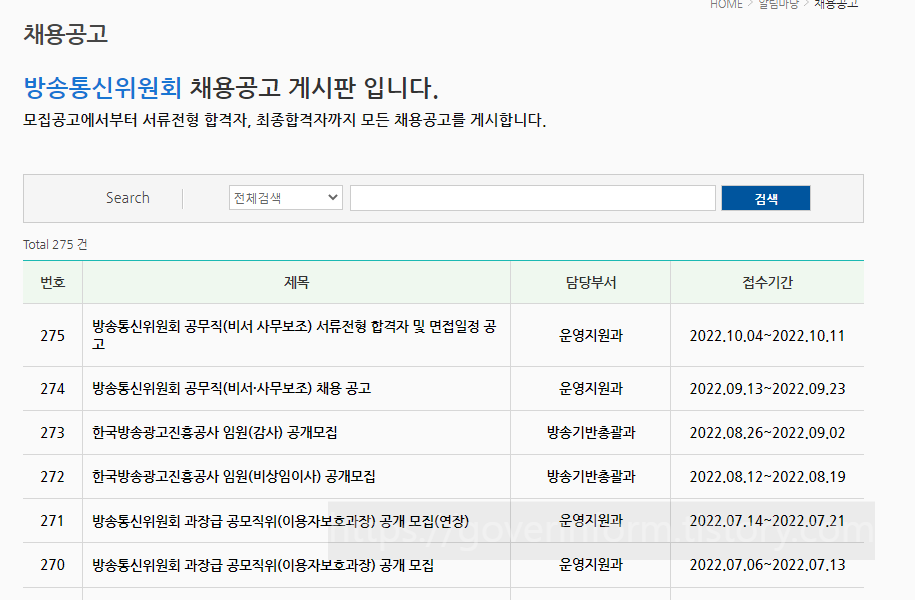
Task: Click date range 2022.08.12~2022.08.19
Action: click(767, 477)
